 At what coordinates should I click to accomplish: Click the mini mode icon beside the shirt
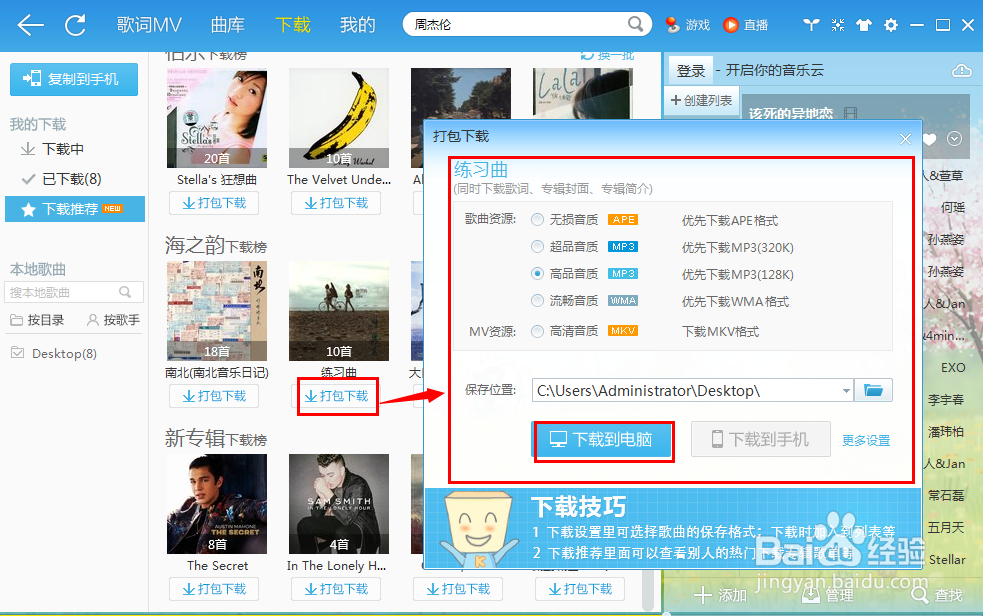click(838, 25)
